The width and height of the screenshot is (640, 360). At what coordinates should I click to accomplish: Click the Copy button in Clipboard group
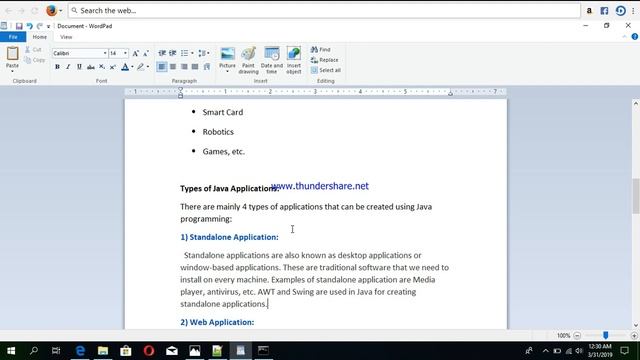35,60
